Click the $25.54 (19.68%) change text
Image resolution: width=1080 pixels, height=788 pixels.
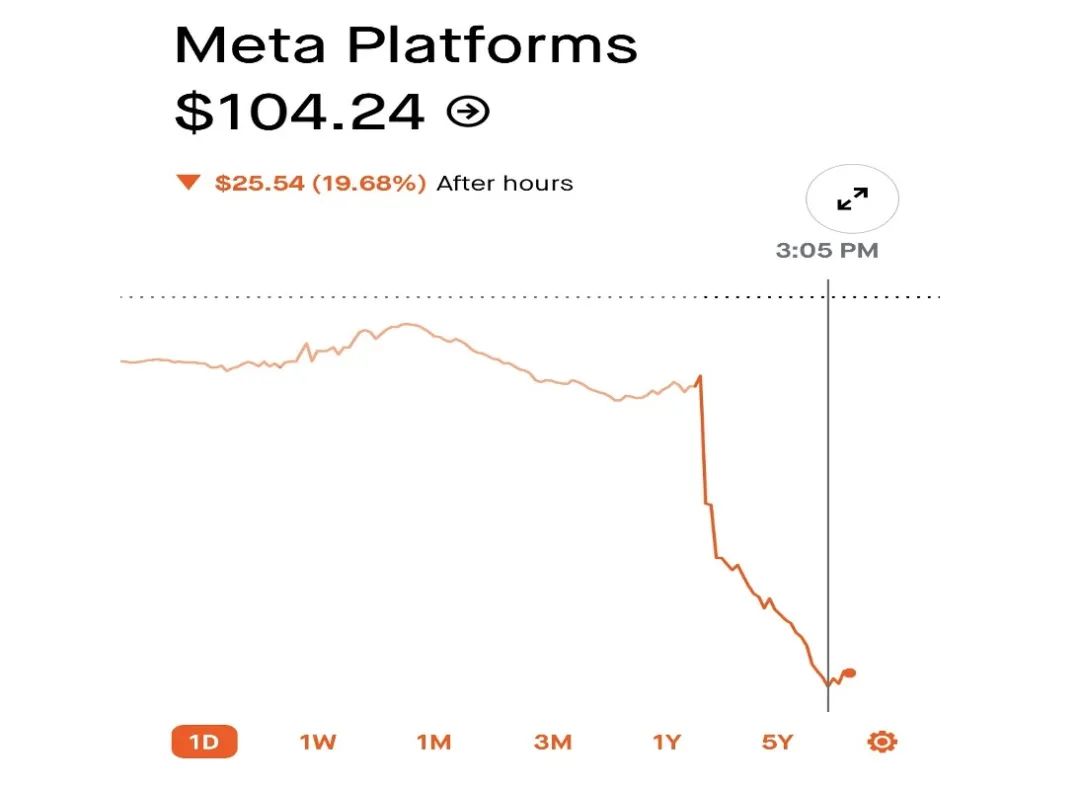(320, 183)
